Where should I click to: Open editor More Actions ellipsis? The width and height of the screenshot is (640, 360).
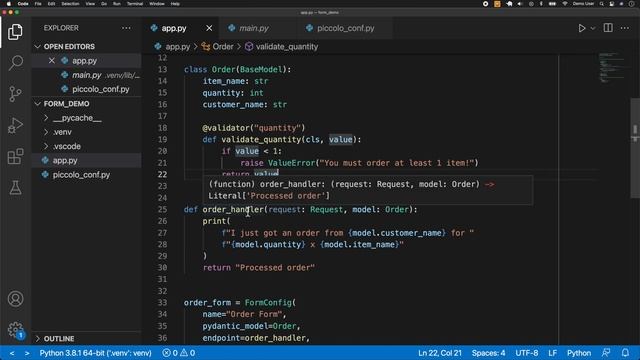click(624, 28)
